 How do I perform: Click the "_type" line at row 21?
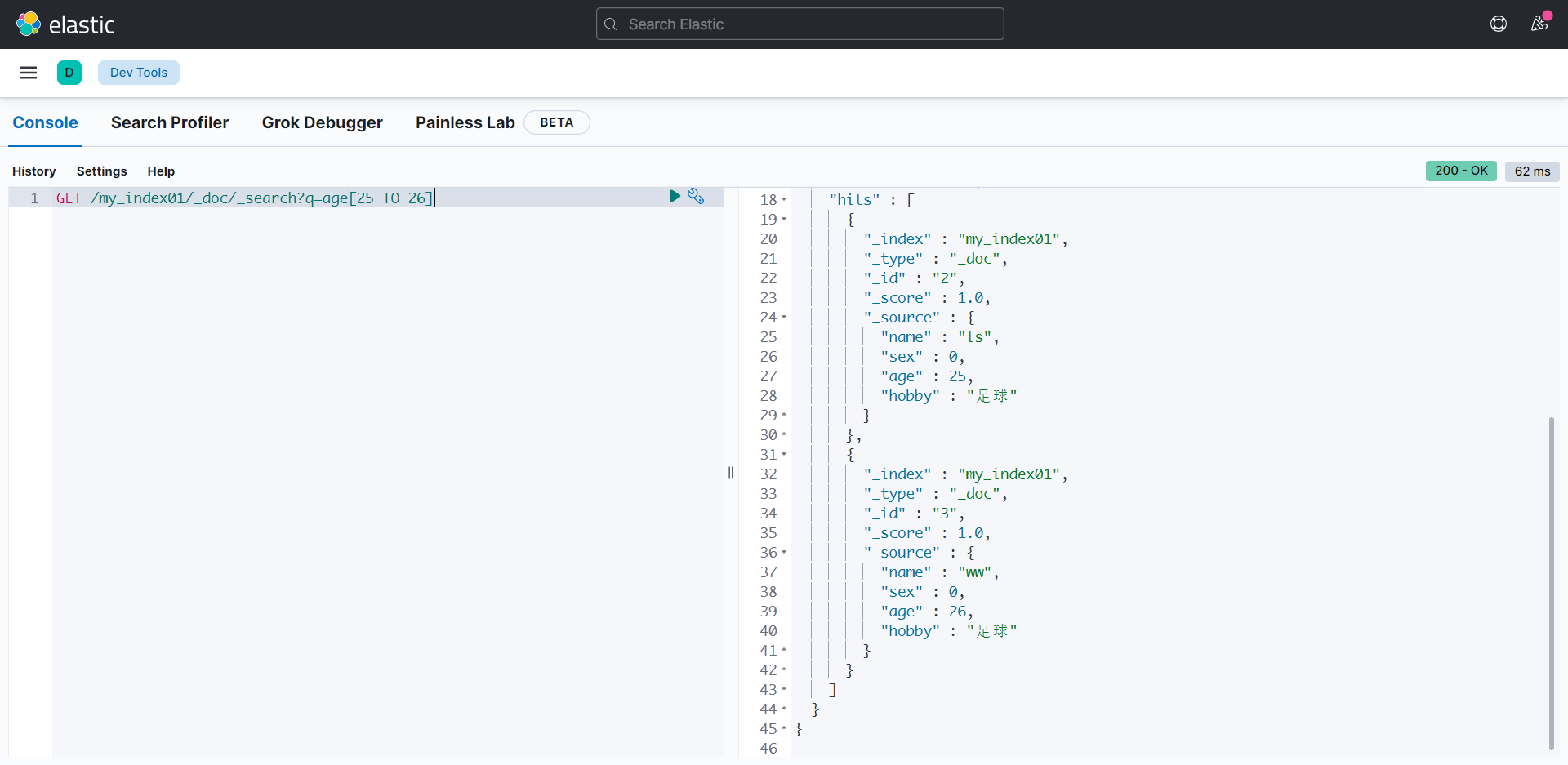935,259
